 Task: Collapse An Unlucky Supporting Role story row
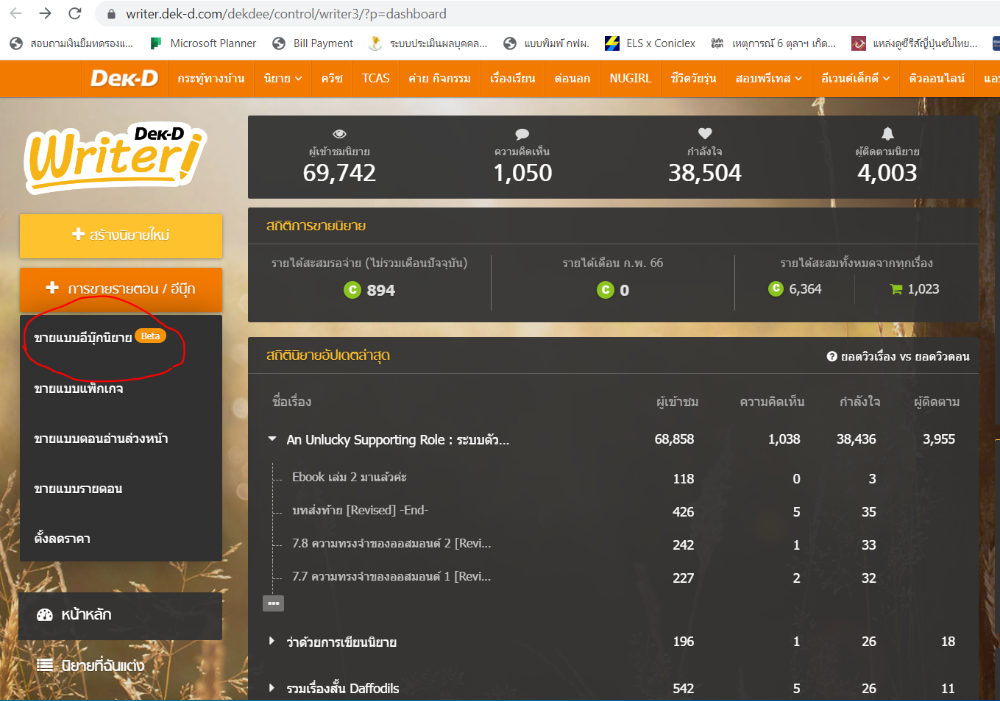(272, 439)
